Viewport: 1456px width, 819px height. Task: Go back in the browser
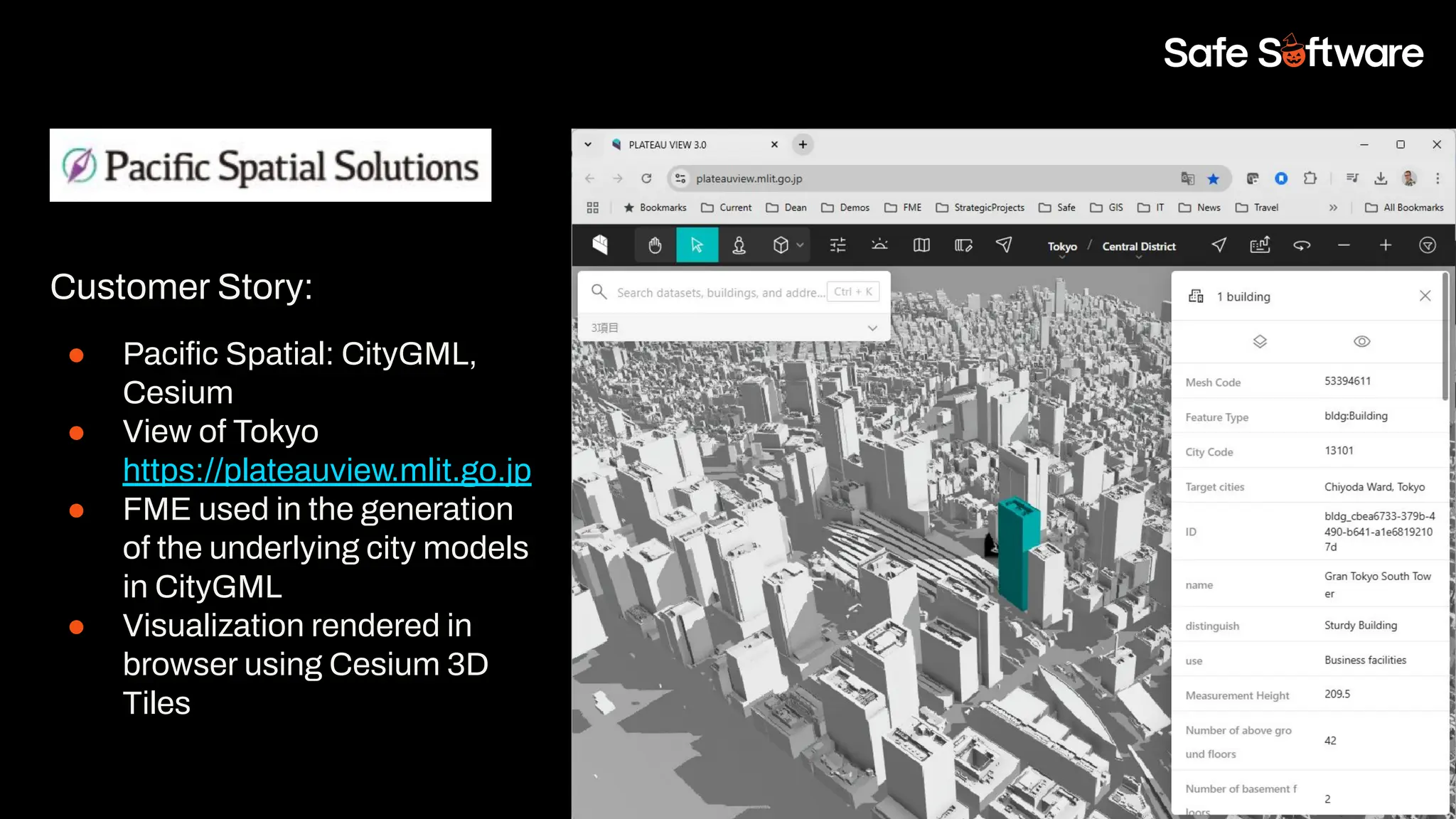590,178
